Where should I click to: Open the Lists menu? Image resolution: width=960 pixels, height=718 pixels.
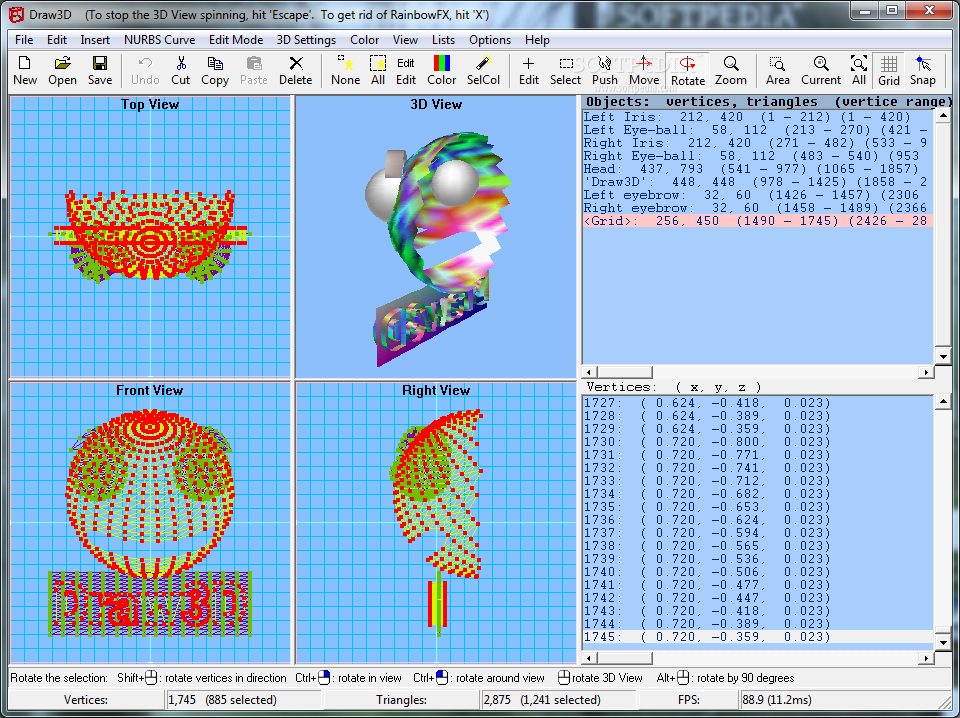pyautogui.click(x=443, y=40)
